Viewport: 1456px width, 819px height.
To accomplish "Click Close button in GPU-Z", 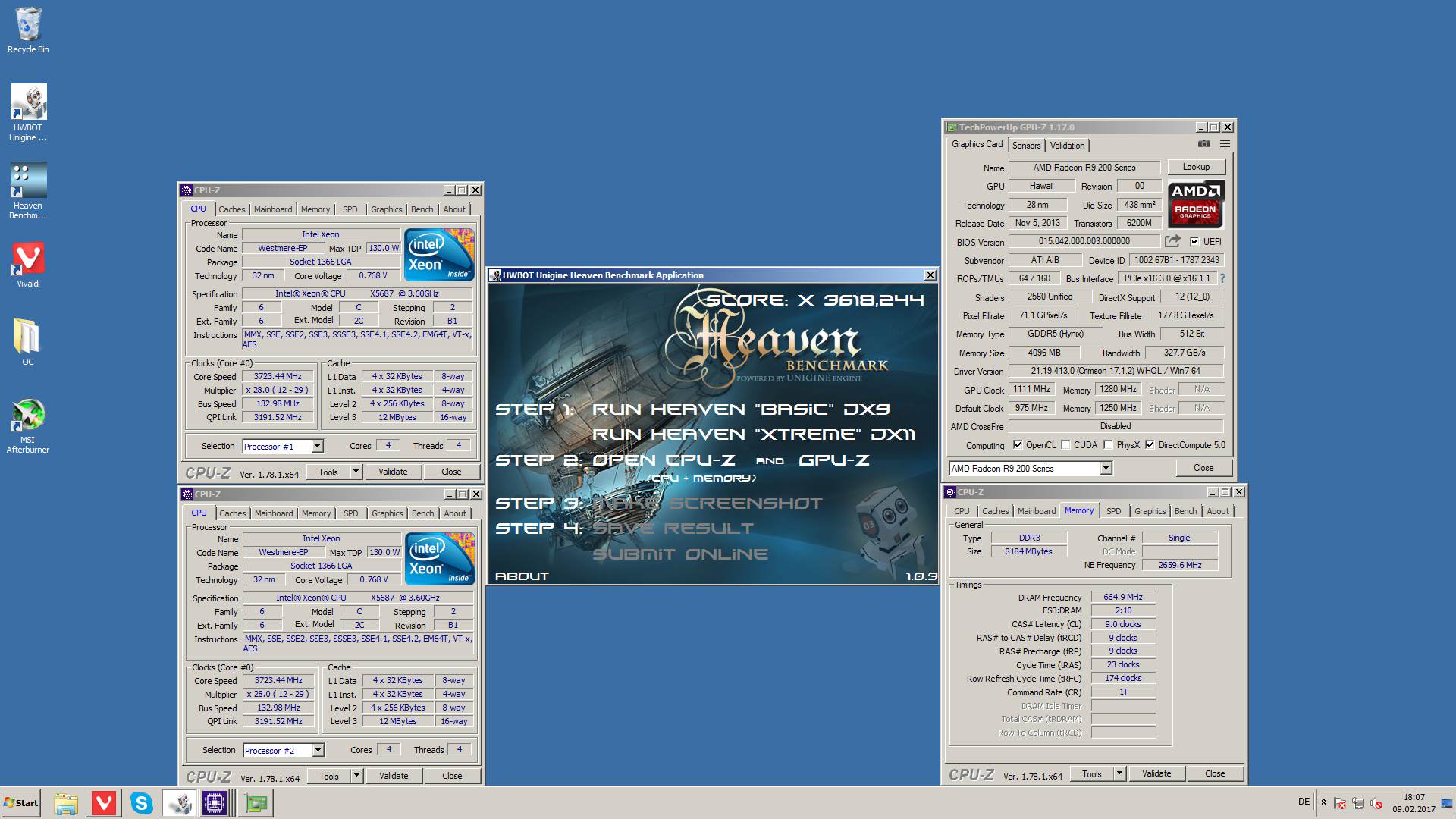I will [1203, 468].
